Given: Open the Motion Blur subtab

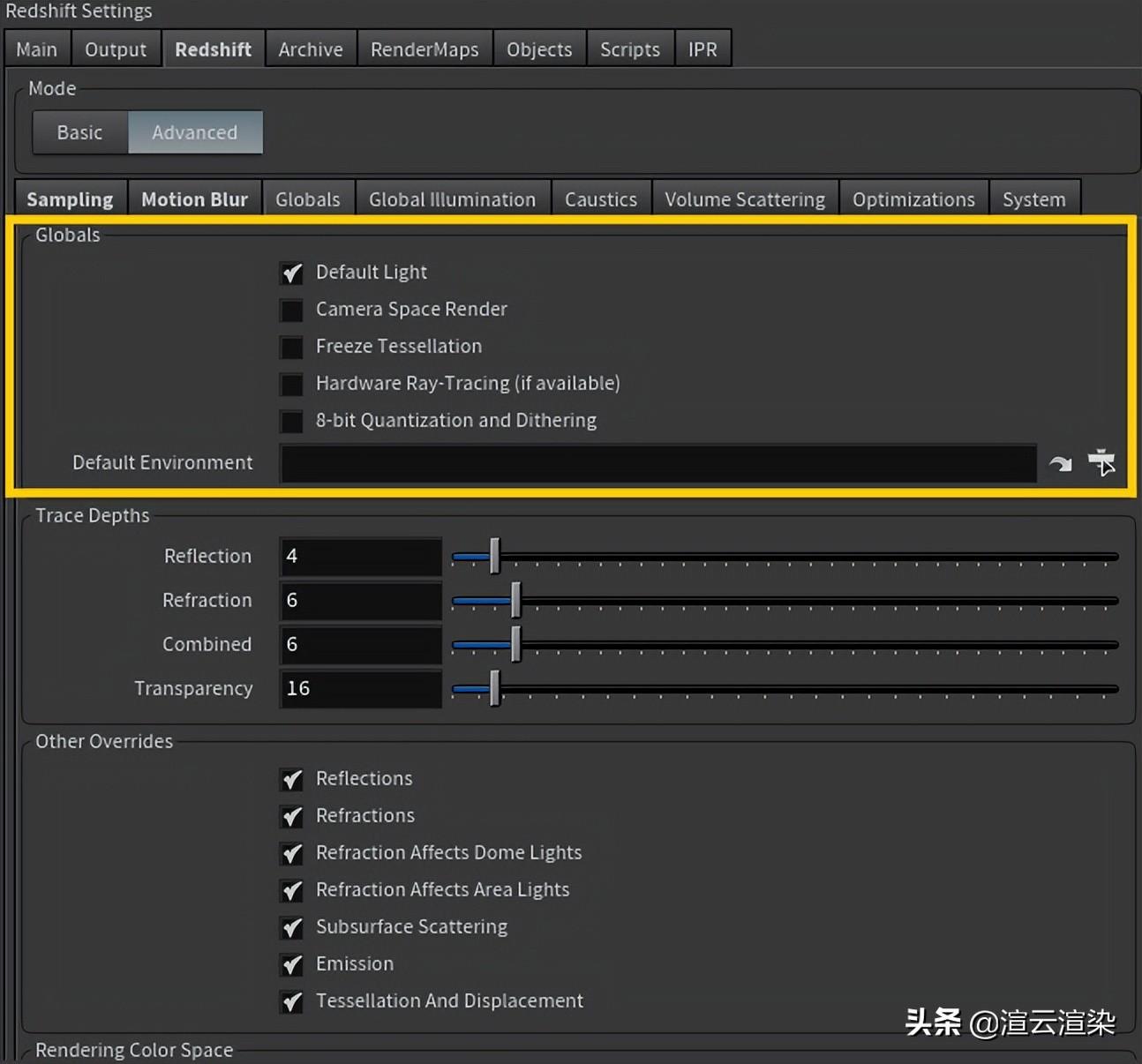Looking at the screenshot, I should click(x=195, y=199).
